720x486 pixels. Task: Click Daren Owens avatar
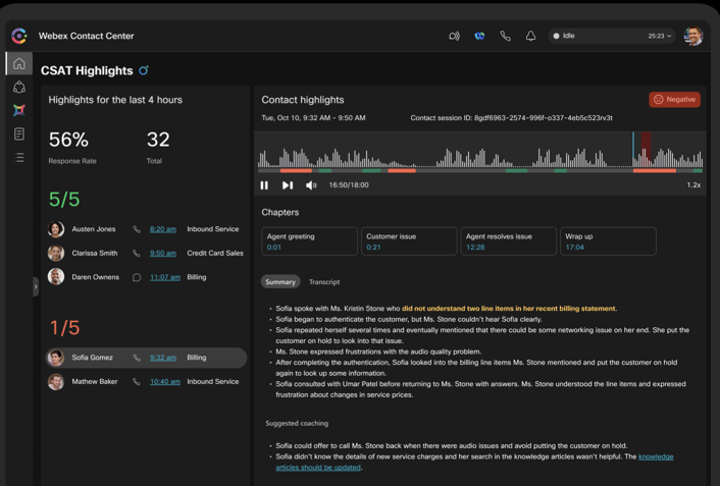point(56,277)
